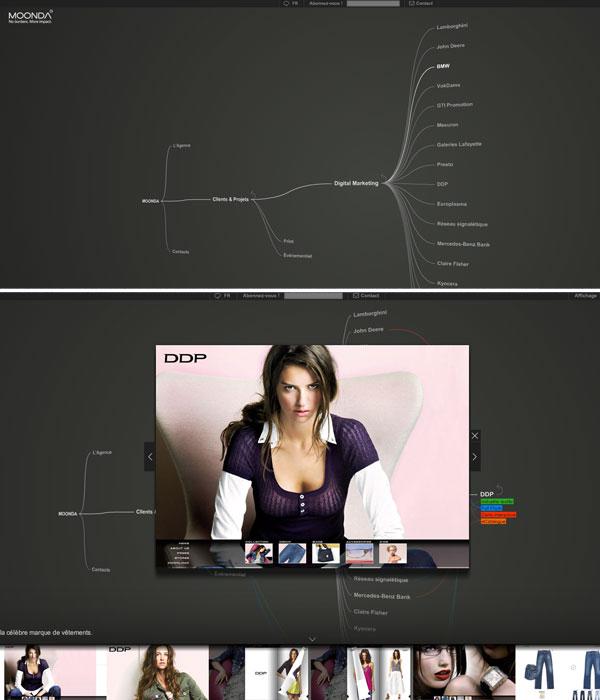
Task: Select the Lamborghini node in the lower screenshot
Action: [x=370, y=314]
